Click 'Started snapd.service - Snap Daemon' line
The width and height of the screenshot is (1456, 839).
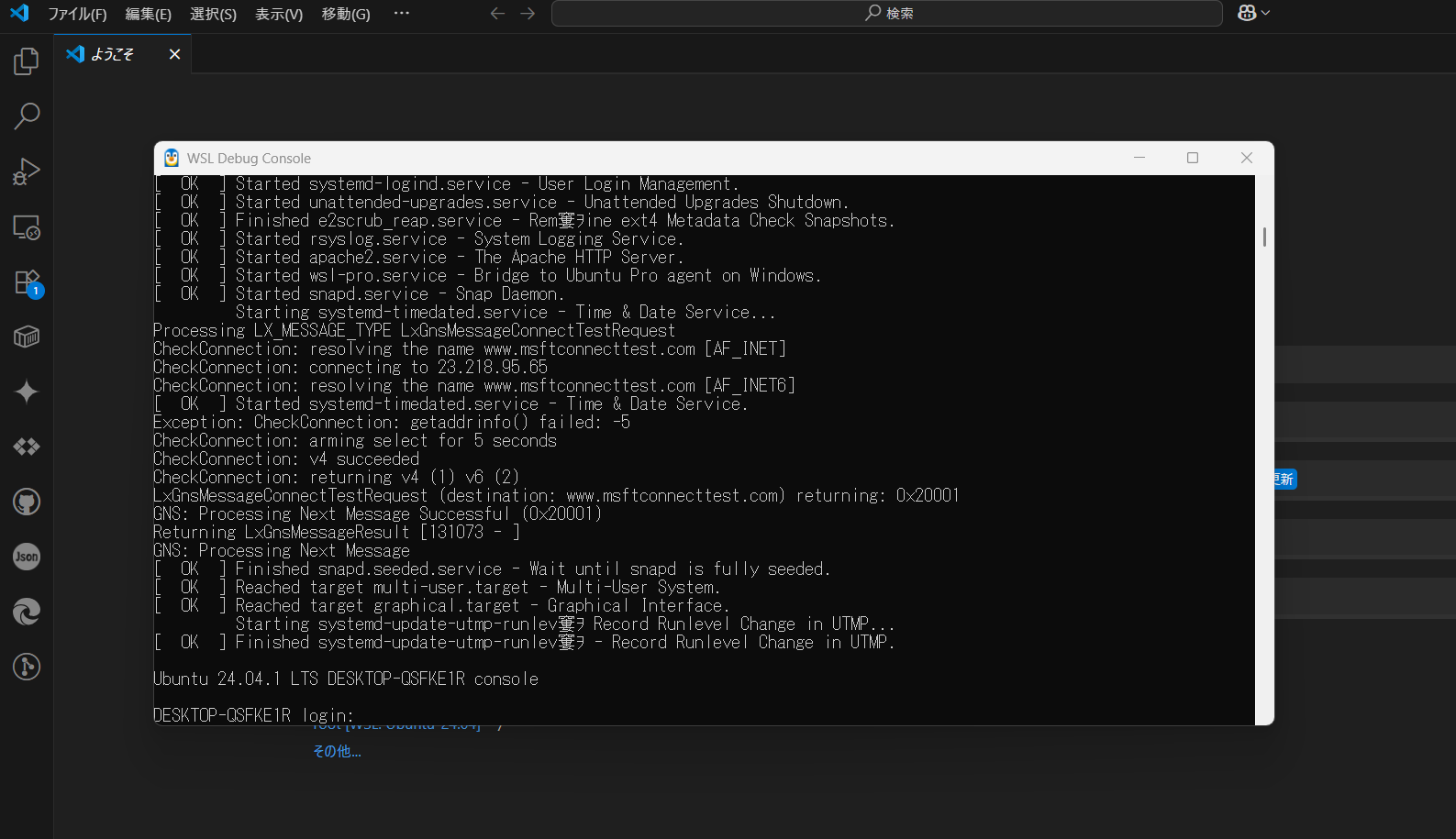coord(360,293)
